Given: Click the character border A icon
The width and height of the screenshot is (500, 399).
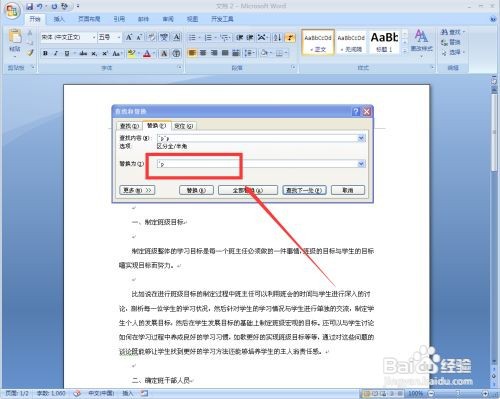Looking at the screenshot, I should click(176, 37).
